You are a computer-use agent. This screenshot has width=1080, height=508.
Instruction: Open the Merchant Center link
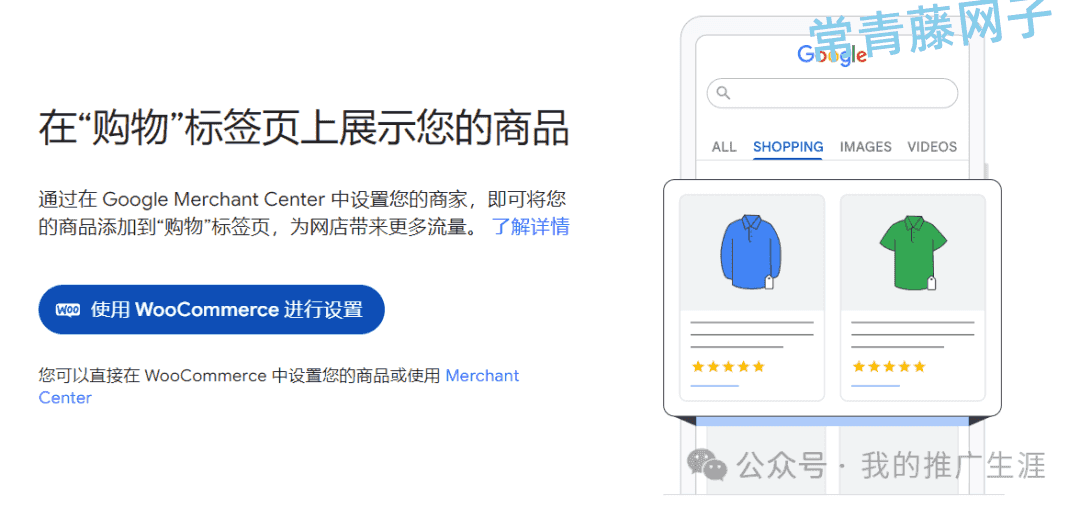point(279,386)
